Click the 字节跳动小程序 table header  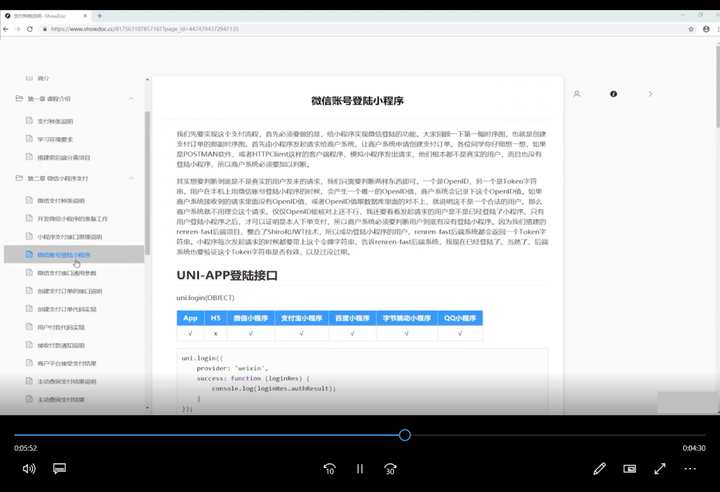tap(407, 318)
